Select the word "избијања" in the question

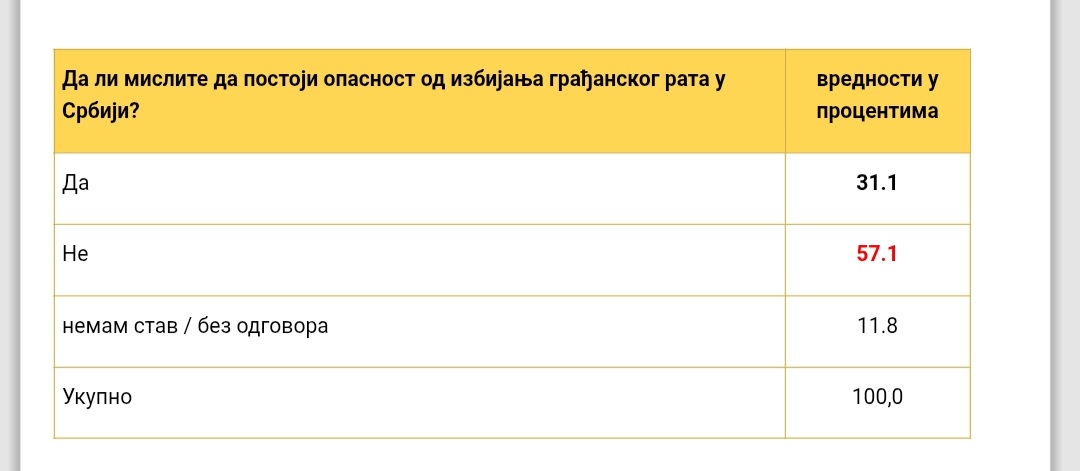click(x=489, y=78)
